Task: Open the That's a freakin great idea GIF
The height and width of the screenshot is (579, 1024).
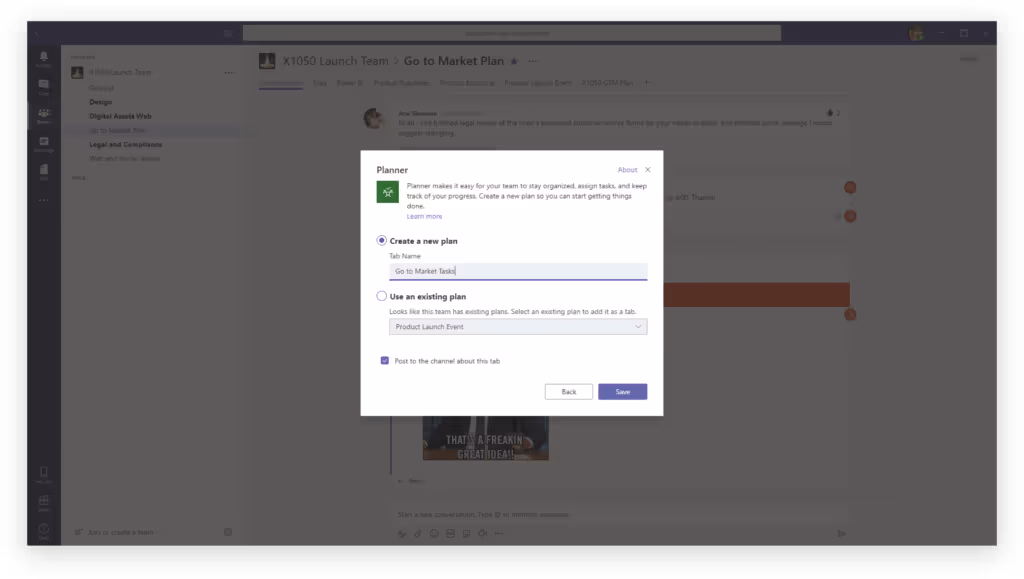Action: (x=485, y=438)
